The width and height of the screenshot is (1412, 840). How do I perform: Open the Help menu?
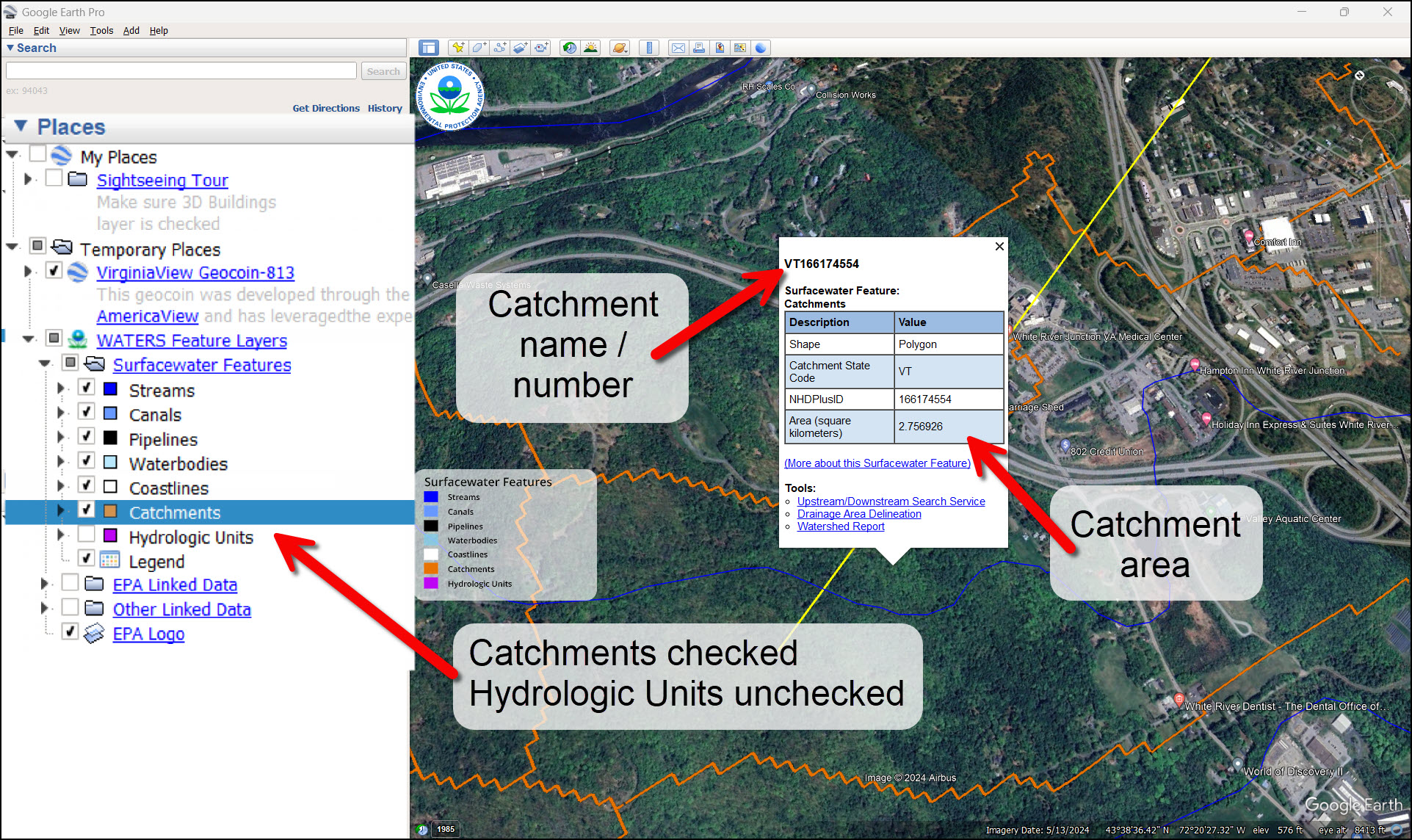(x=159, y=30)
